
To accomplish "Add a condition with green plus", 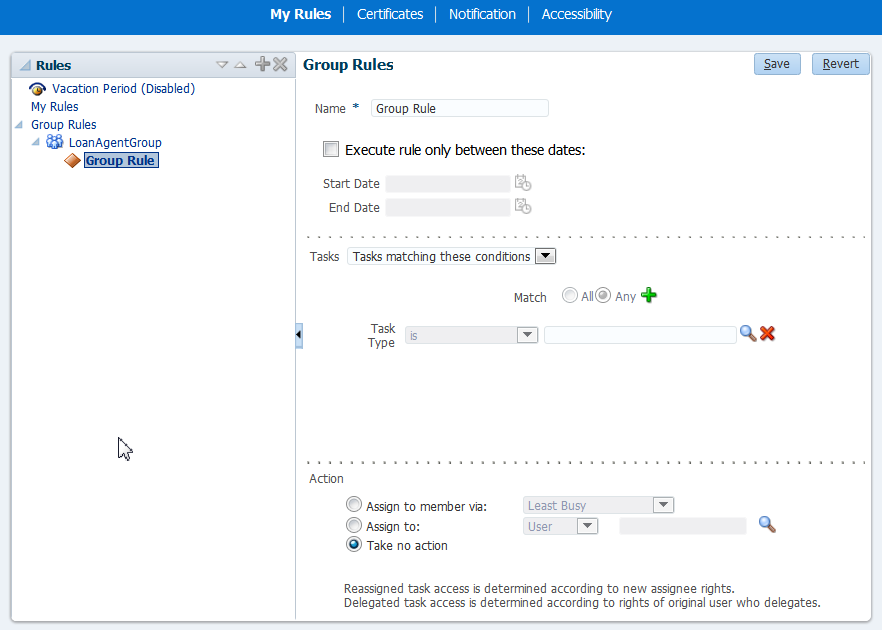I will point(649,295).
